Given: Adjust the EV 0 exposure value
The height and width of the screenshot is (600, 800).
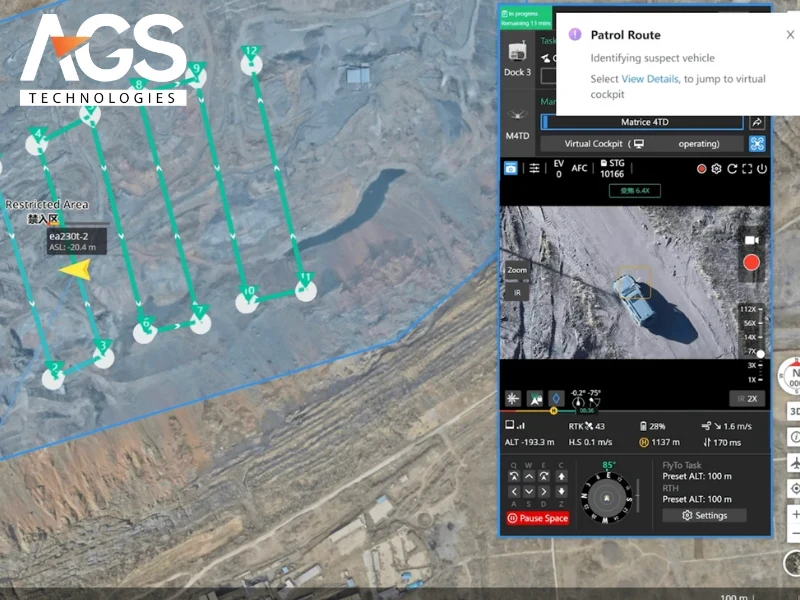Looking at the screenshot, I should coord(559,169).
